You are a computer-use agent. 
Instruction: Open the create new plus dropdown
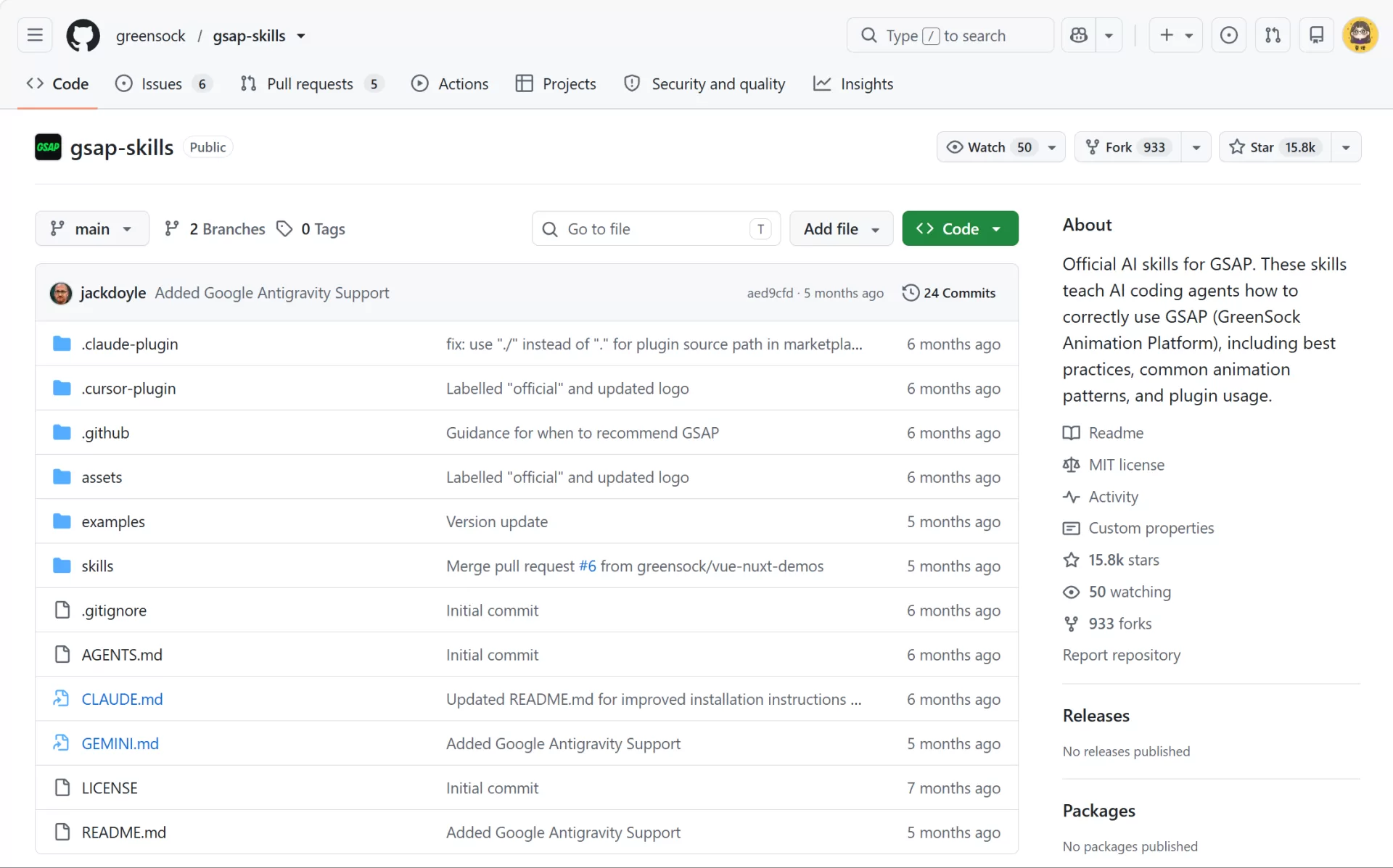(1175, 35)
